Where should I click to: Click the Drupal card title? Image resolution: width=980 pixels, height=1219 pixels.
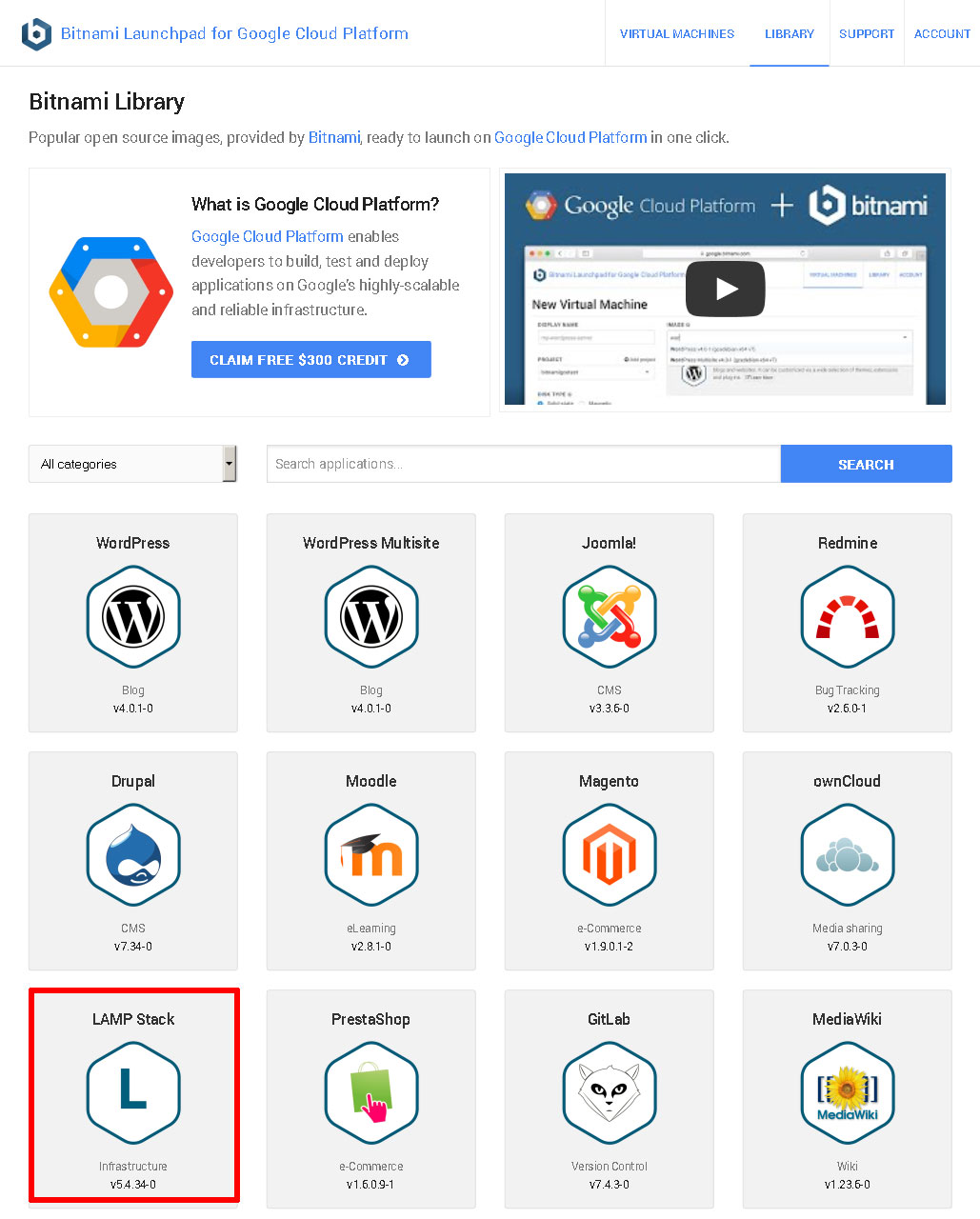point(133,781)
